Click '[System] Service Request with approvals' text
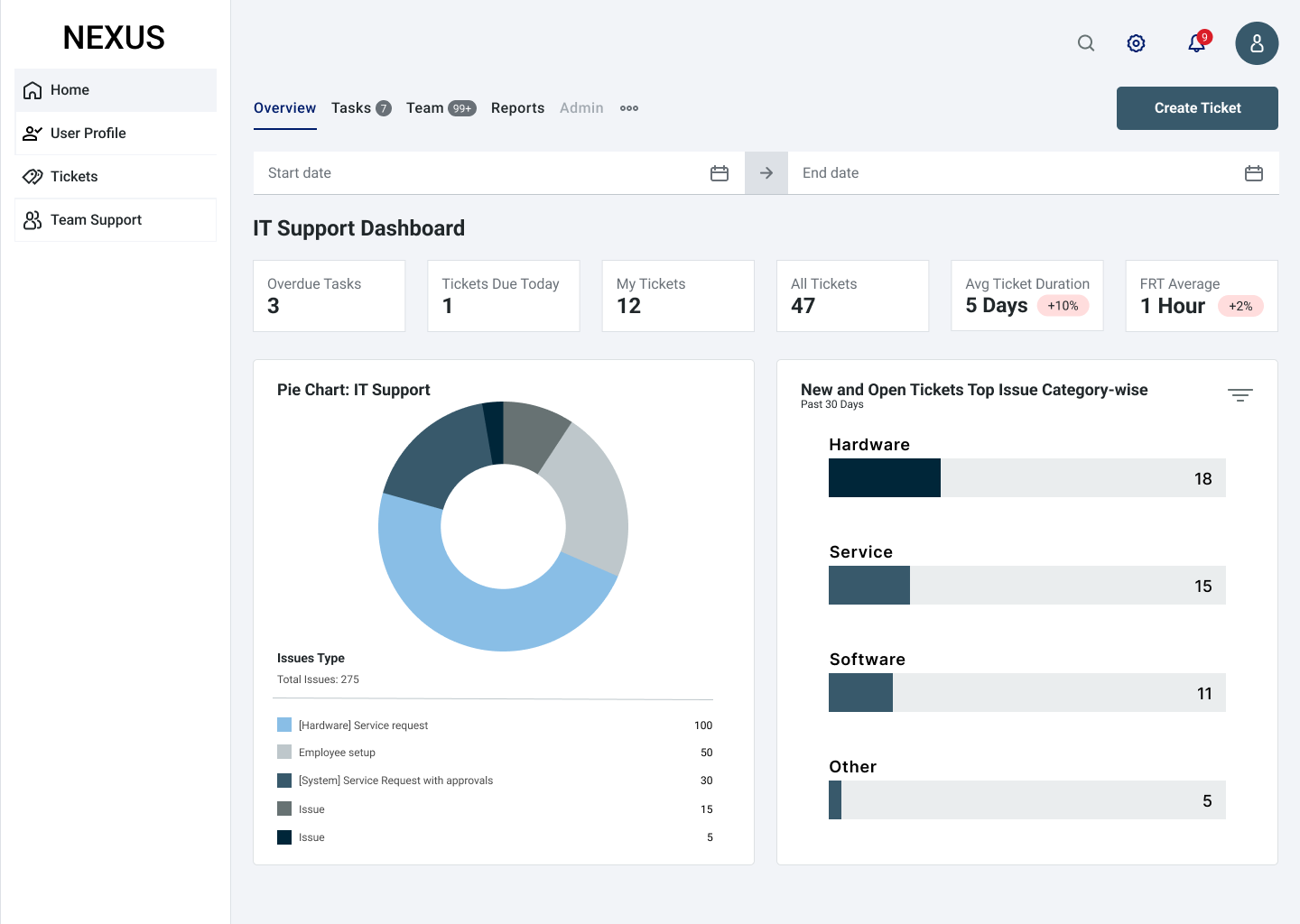Screen dimensions: 1300x924 pyautogui.click(x=395, y=781)
